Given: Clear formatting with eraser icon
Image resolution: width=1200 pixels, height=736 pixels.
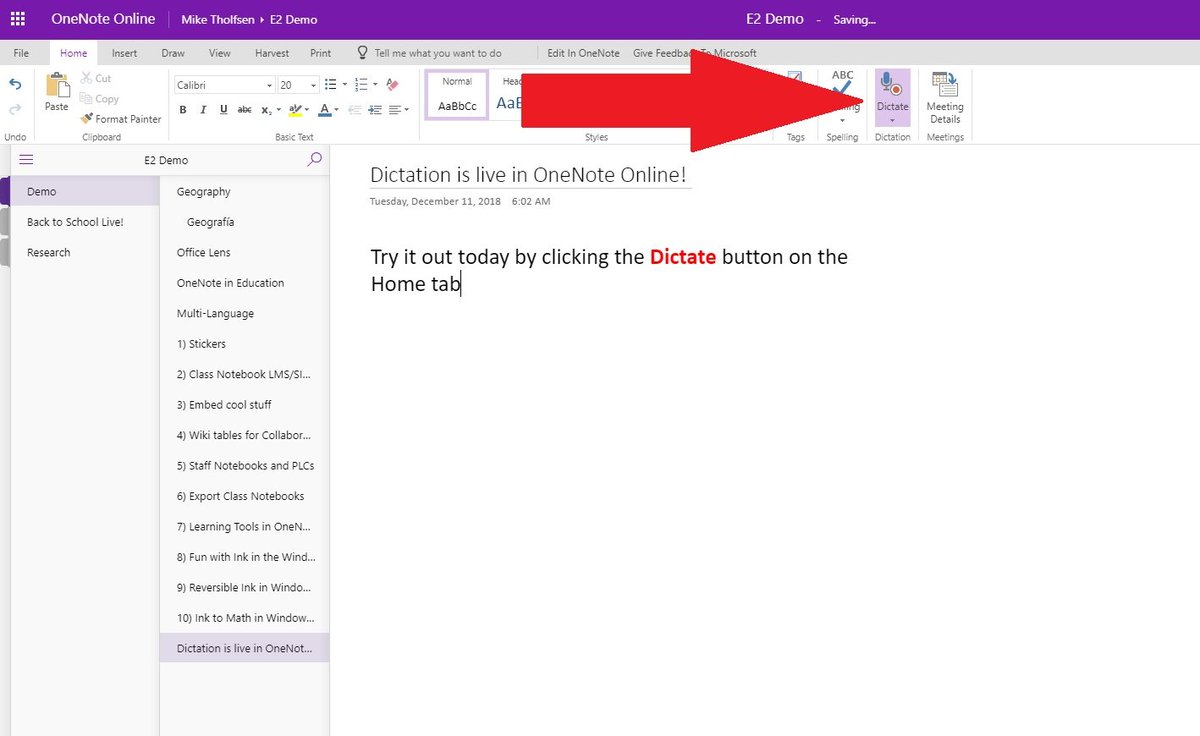Looking at the screenshot, I should coord(392,85).
